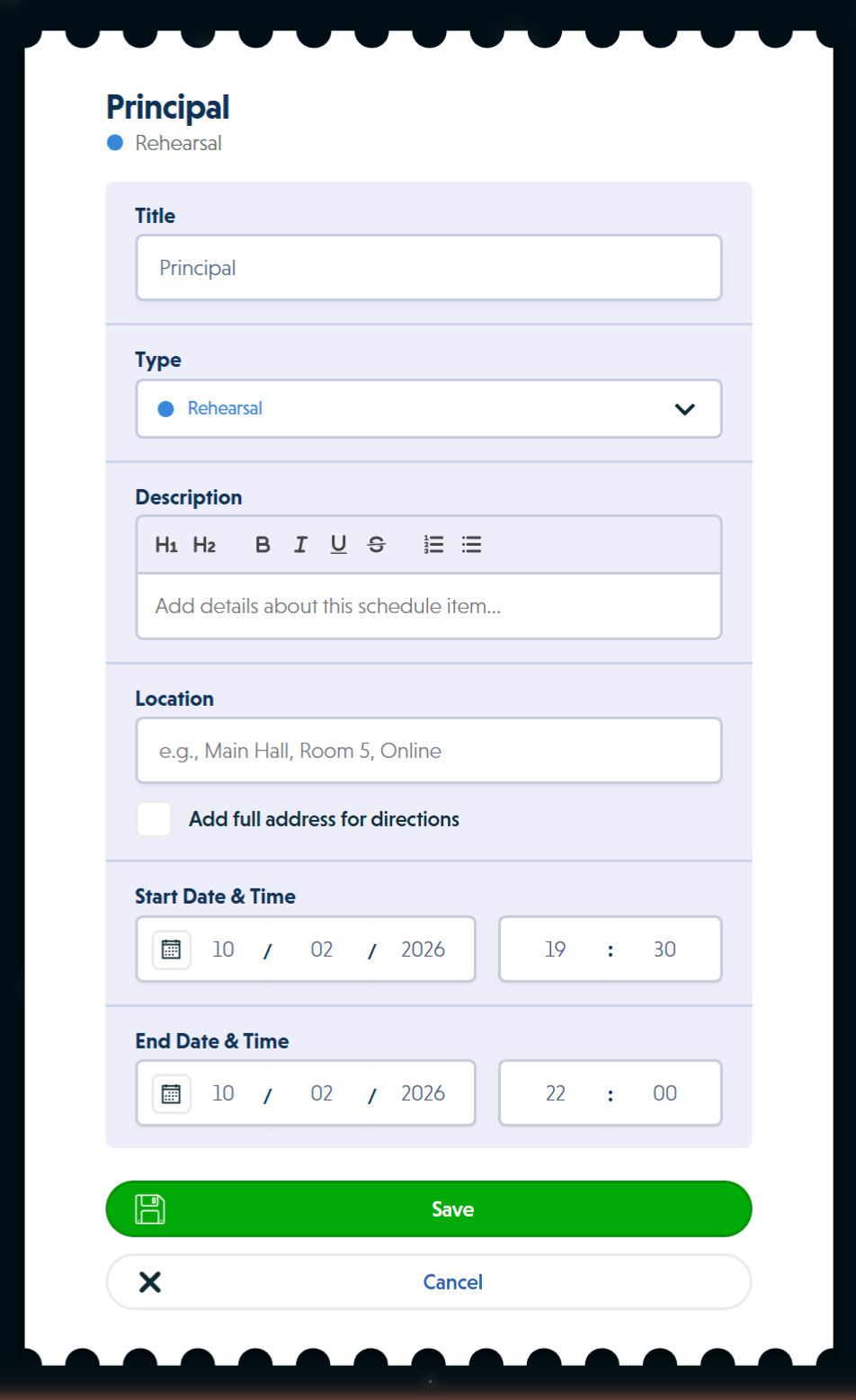The height and width of the screenshot is (1400, 856).
Task: Open the Type dropdown
Action: (429, 408)
